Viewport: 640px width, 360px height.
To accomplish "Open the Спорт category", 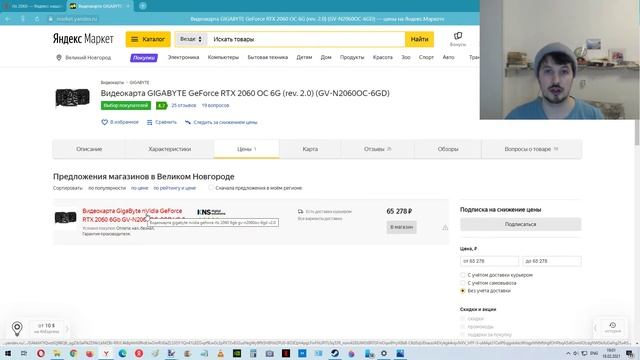I will (x=426, y=58).
